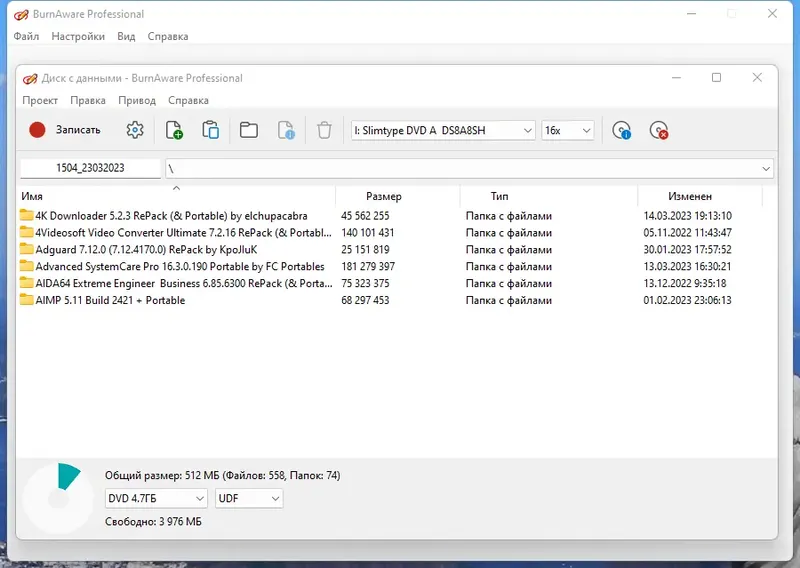800x568 pixels.
Task: Open the 16x burn speed dropdown
Action: tap(567, 130)
